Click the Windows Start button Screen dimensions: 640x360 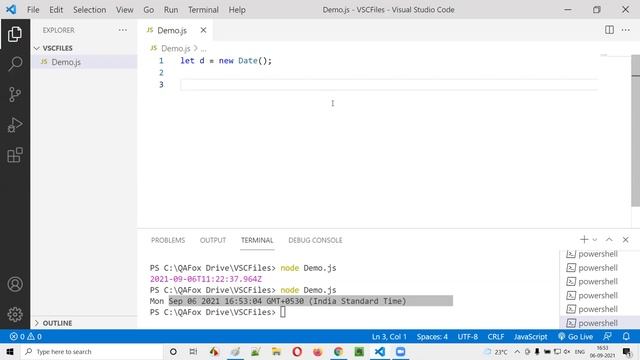pyautogui.click(x=10, y=351)
